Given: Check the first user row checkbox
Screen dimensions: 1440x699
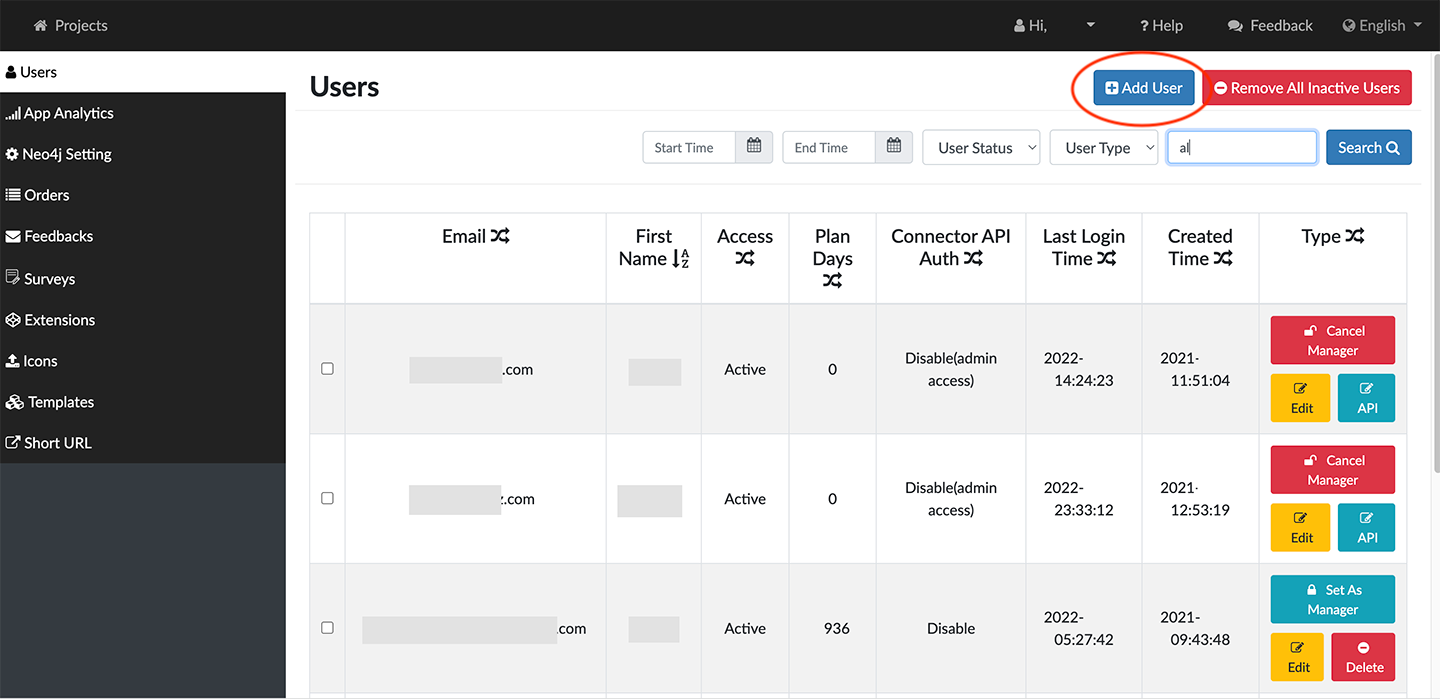Looking at the screenshot, I should pyautogui.click(x=327, y=369).
